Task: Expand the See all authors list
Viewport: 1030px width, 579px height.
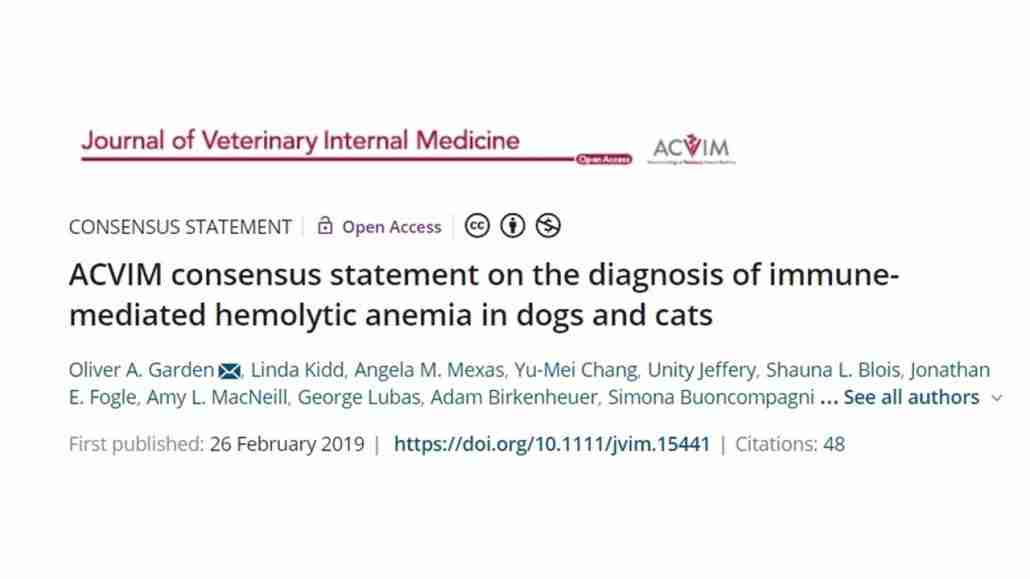Action: [911, 397]
